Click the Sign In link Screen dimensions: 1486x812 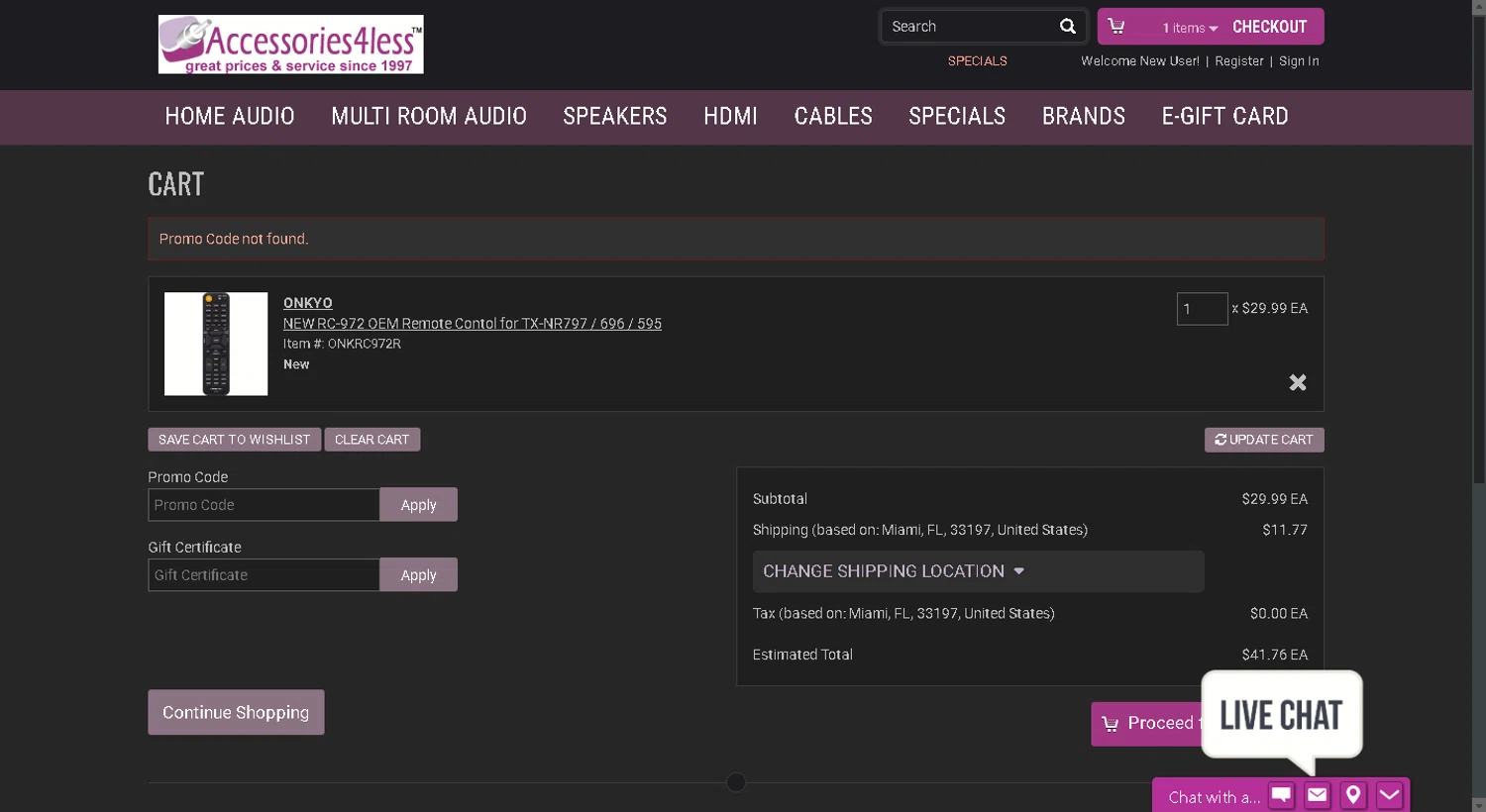coord(1299,61)
